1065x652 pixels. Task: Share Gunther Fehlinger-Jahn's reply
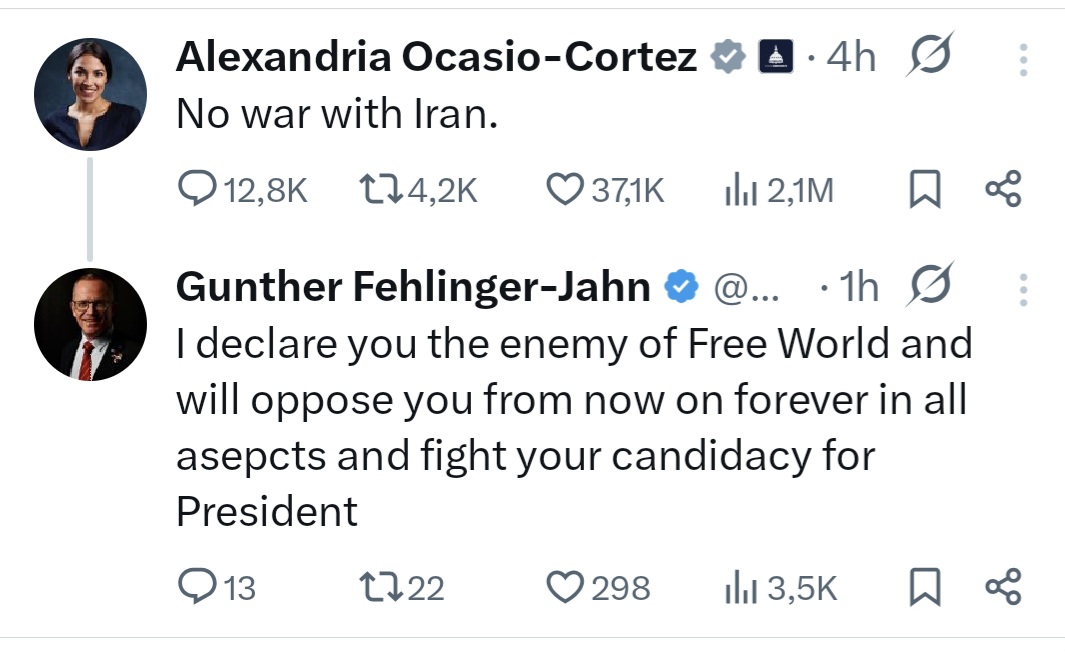click(1003, 587)
